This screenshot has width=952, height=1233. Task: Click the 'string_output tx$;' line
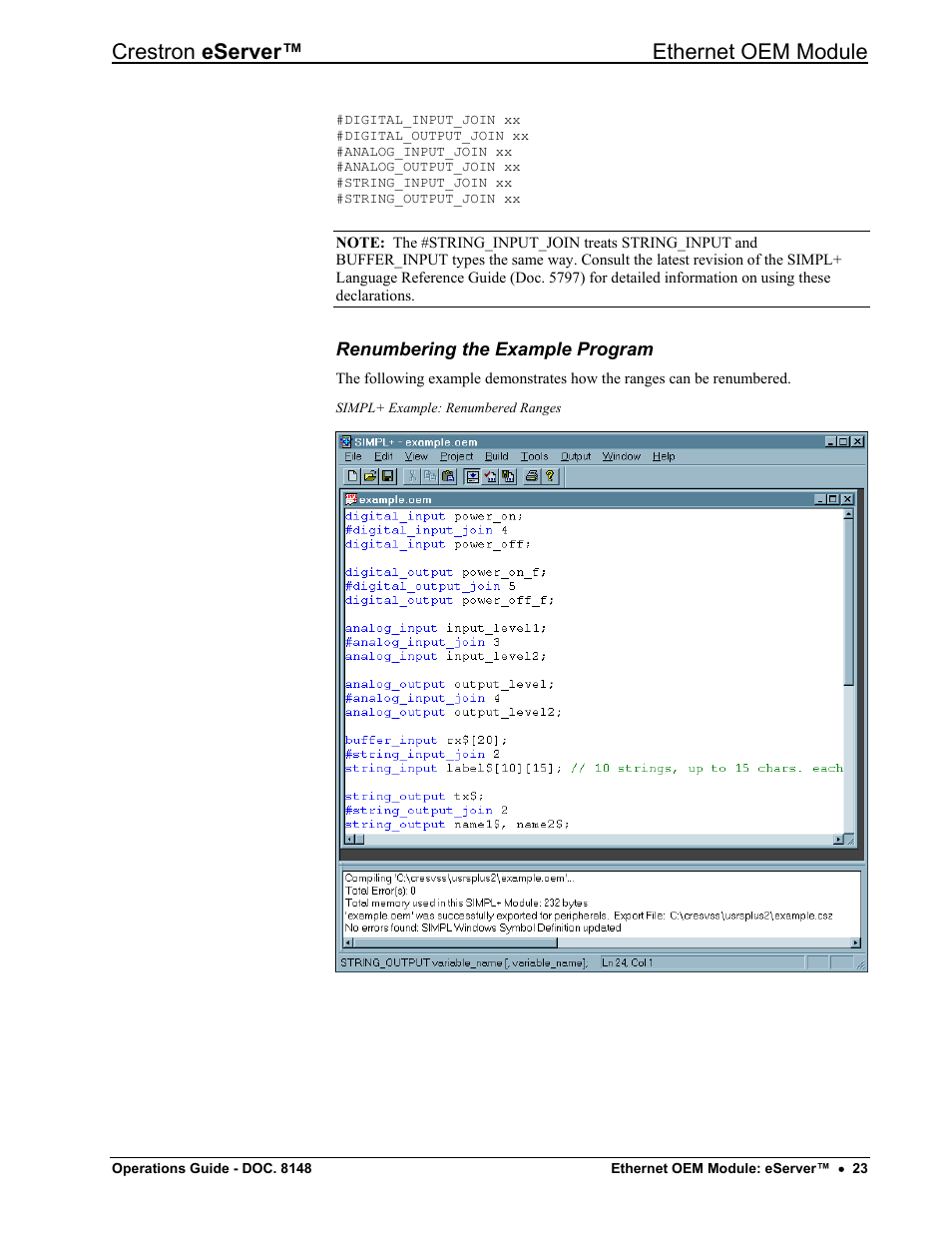[x=415, y=796]
